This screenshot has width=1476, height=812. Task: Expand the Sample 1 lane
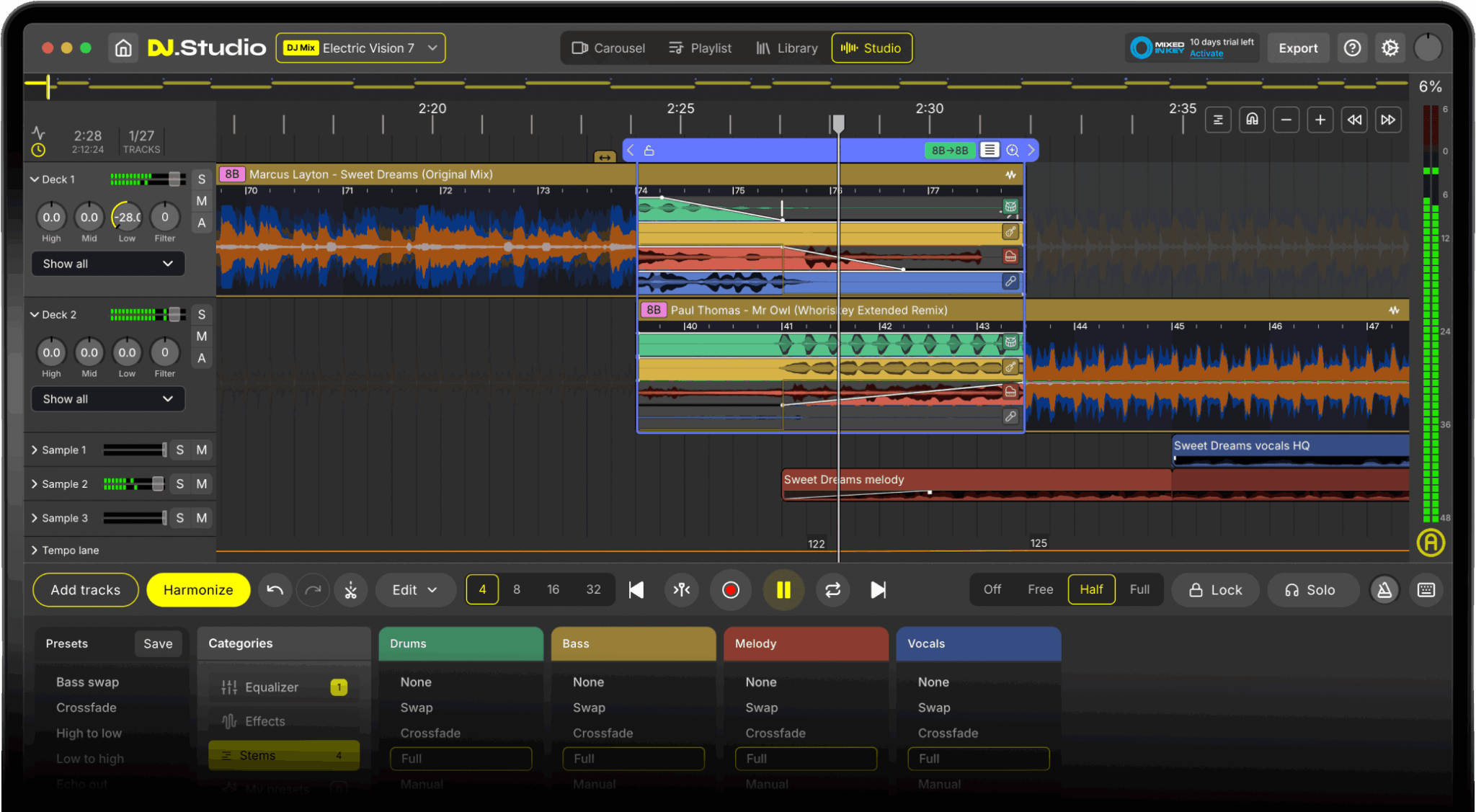pyautogui.click(x=35, y=450)
